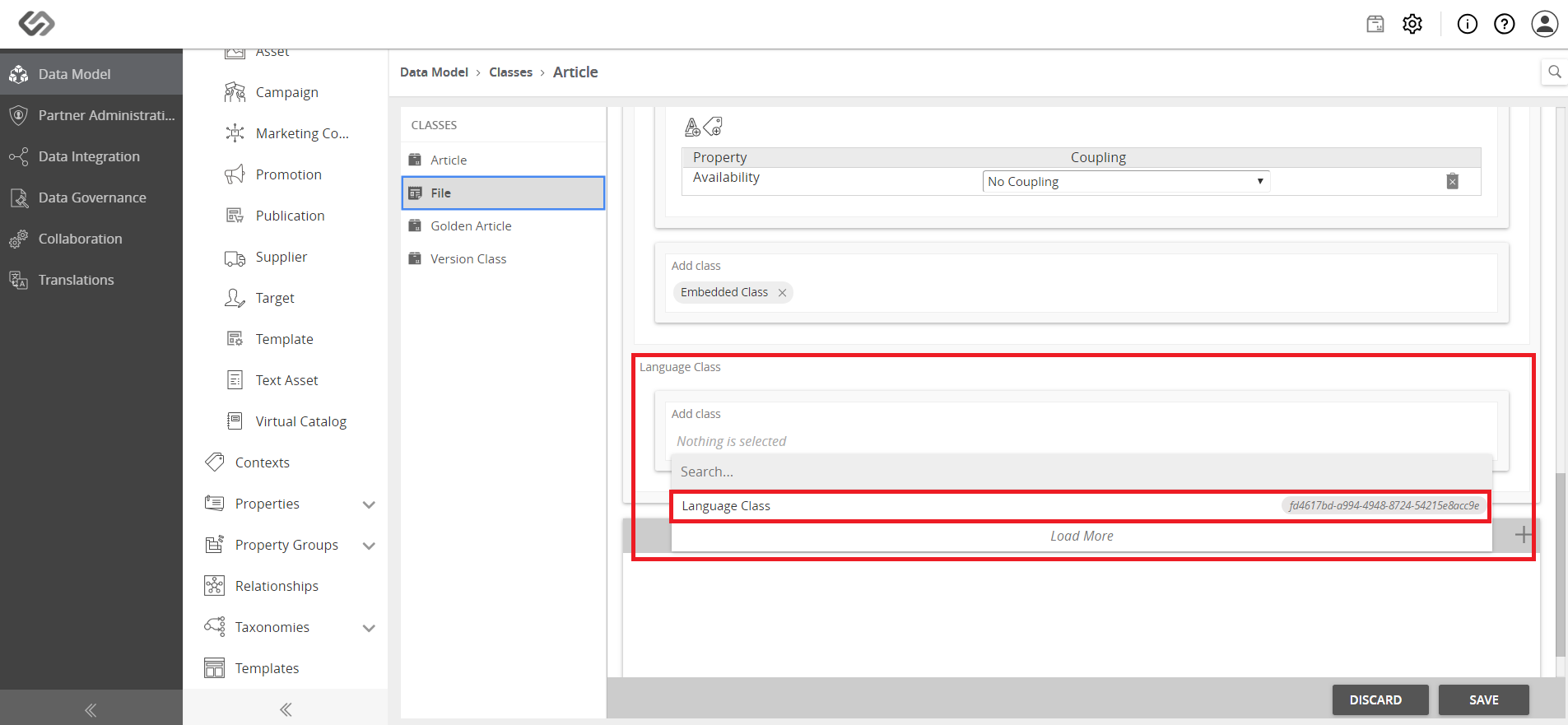Viewport: 1568px width, 725px height.
Task: Open the user profile icon
Action: [x=1545, y=24]
